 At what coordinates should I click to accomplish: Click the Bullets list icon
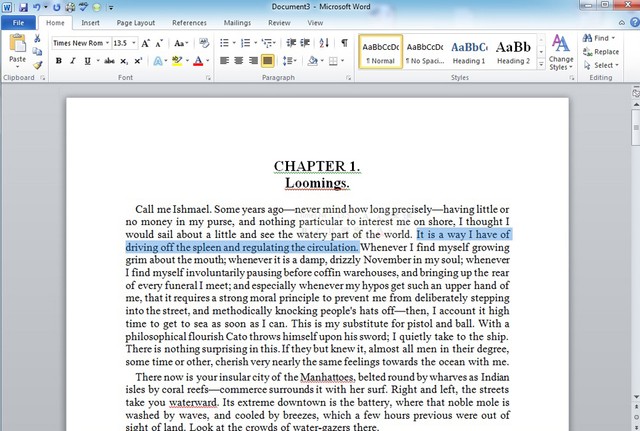pos(224,43)
